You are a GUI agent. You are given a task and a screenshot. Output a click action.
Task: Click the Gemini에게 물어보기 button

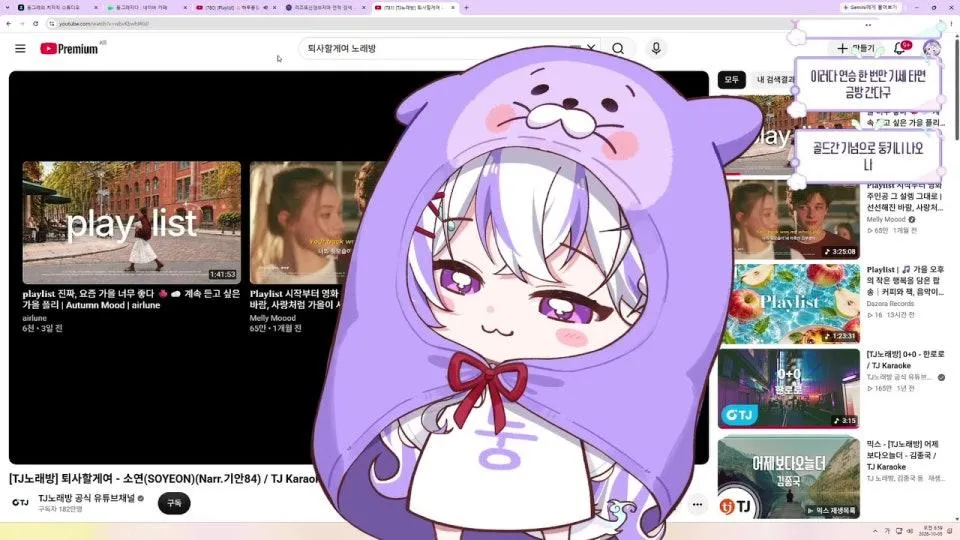point(870,7)
